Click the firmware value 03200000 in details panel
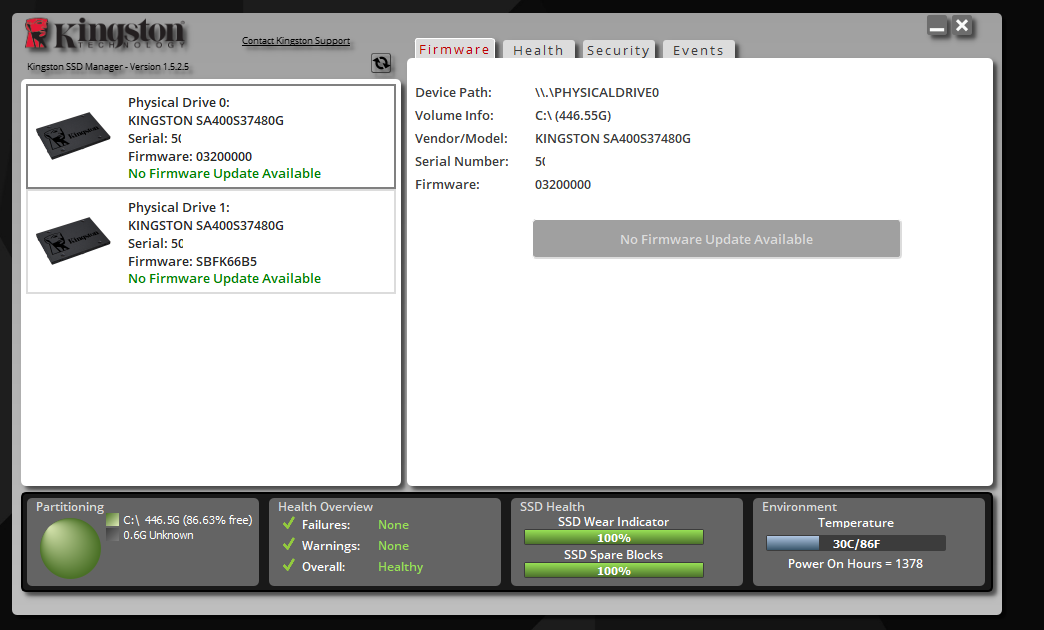 563,184
